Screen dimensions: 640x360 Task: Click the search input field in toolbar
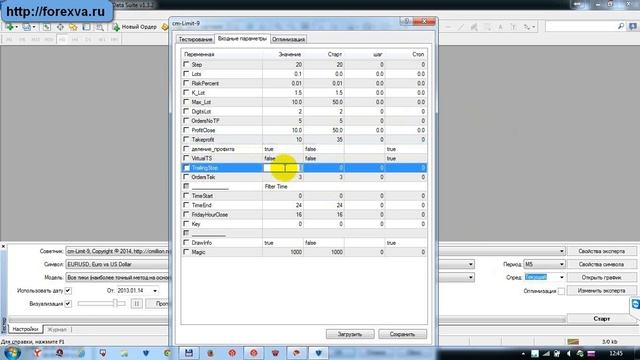tap(581, 27)
